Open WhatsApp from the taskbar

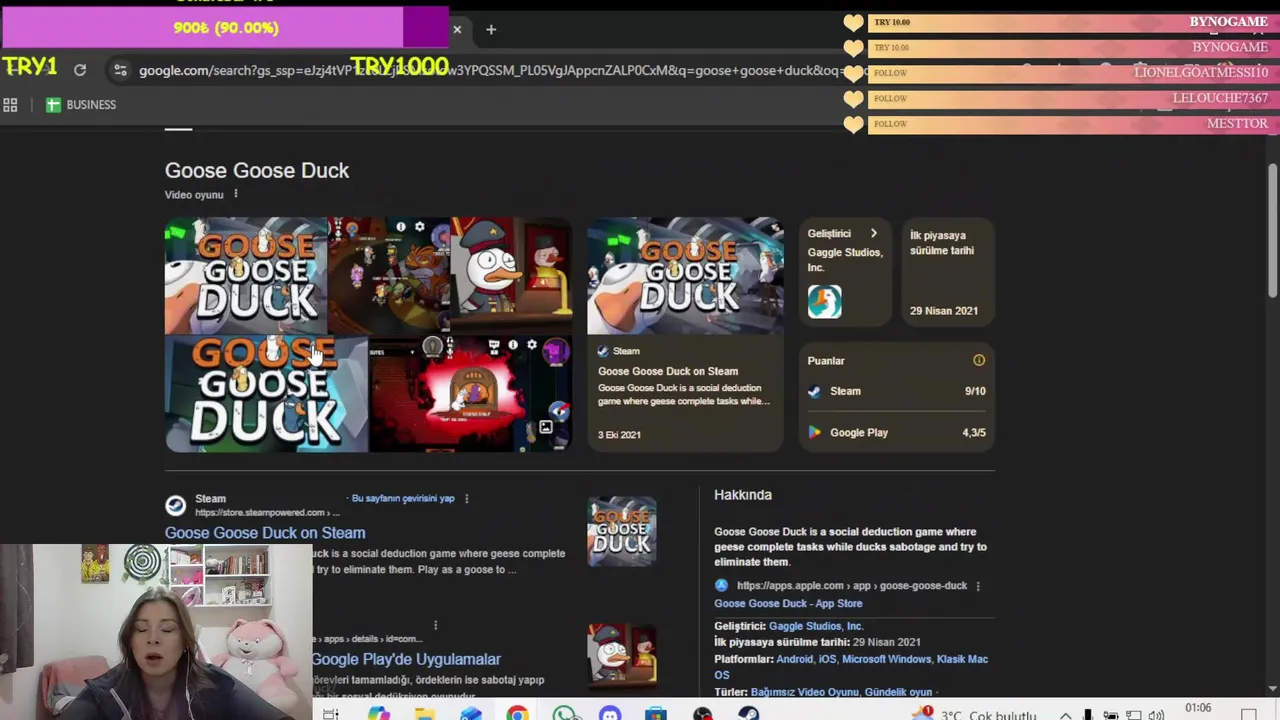[564, 714]
